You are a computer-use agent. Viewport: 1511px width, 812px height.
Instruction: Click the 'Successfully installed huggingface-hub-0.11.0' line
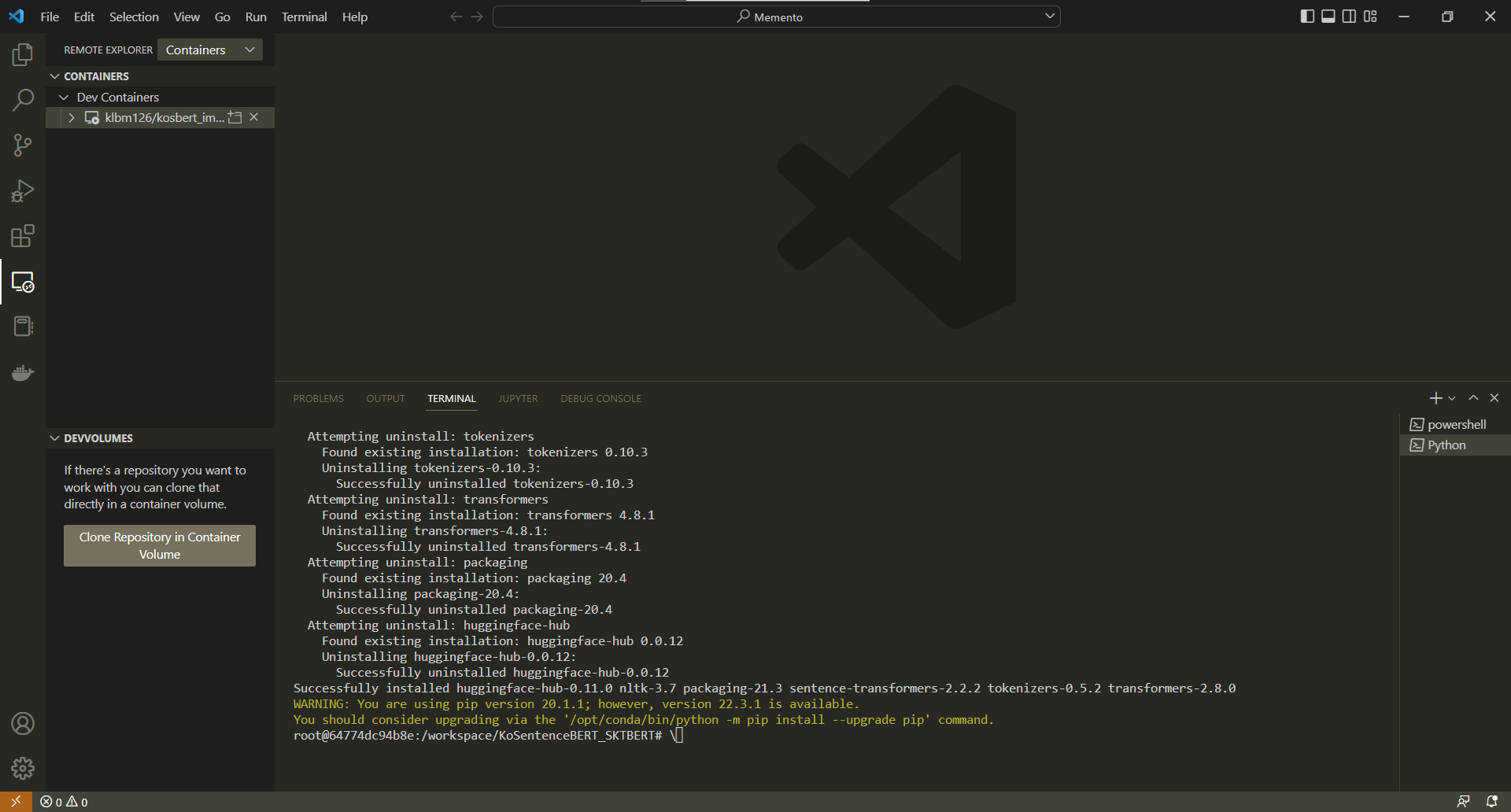point(764,688)
